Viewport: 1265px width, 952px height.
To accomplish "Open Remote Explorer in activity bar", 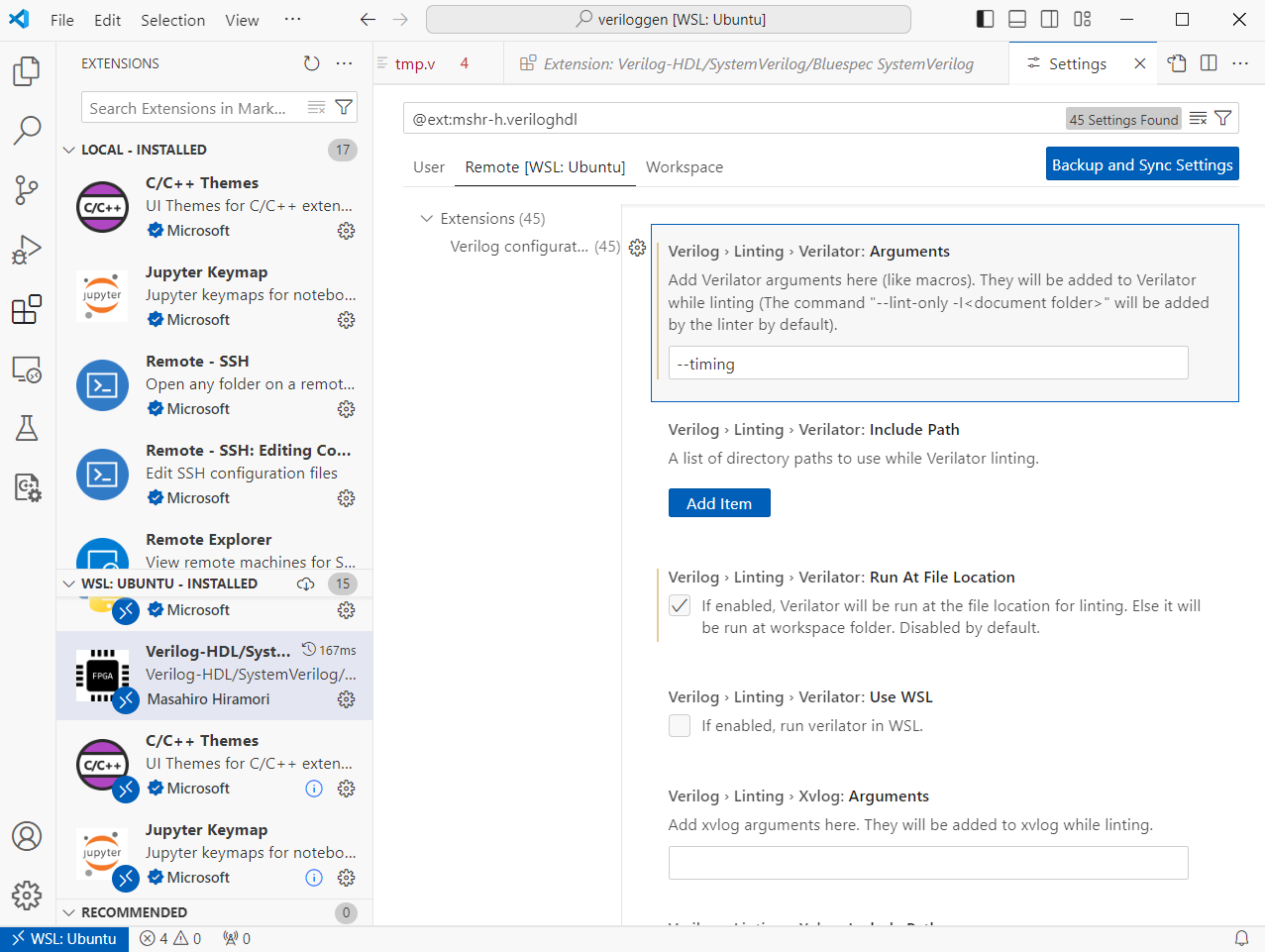I will [27, 370].
